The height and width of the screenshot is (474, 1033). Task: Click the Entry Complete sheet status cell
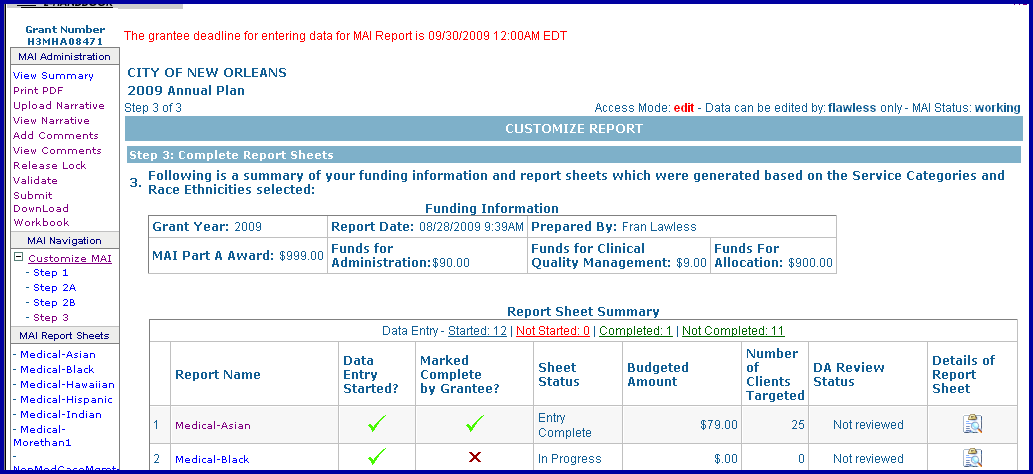(578, 425)
